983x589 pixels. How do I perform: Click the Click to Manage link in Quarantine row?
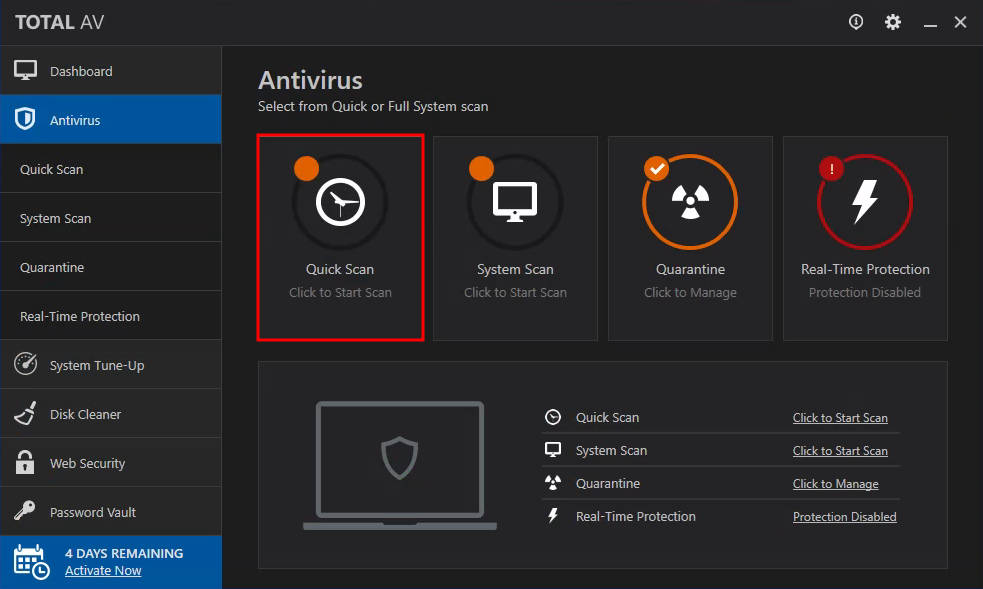[x=836, y=484]
